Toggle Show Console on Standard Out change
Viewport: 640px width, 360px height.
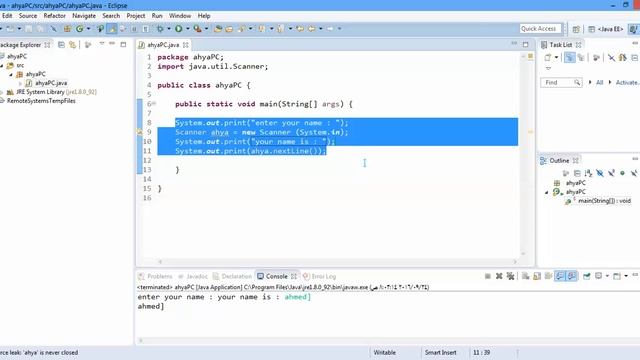(x=560, y=276)
